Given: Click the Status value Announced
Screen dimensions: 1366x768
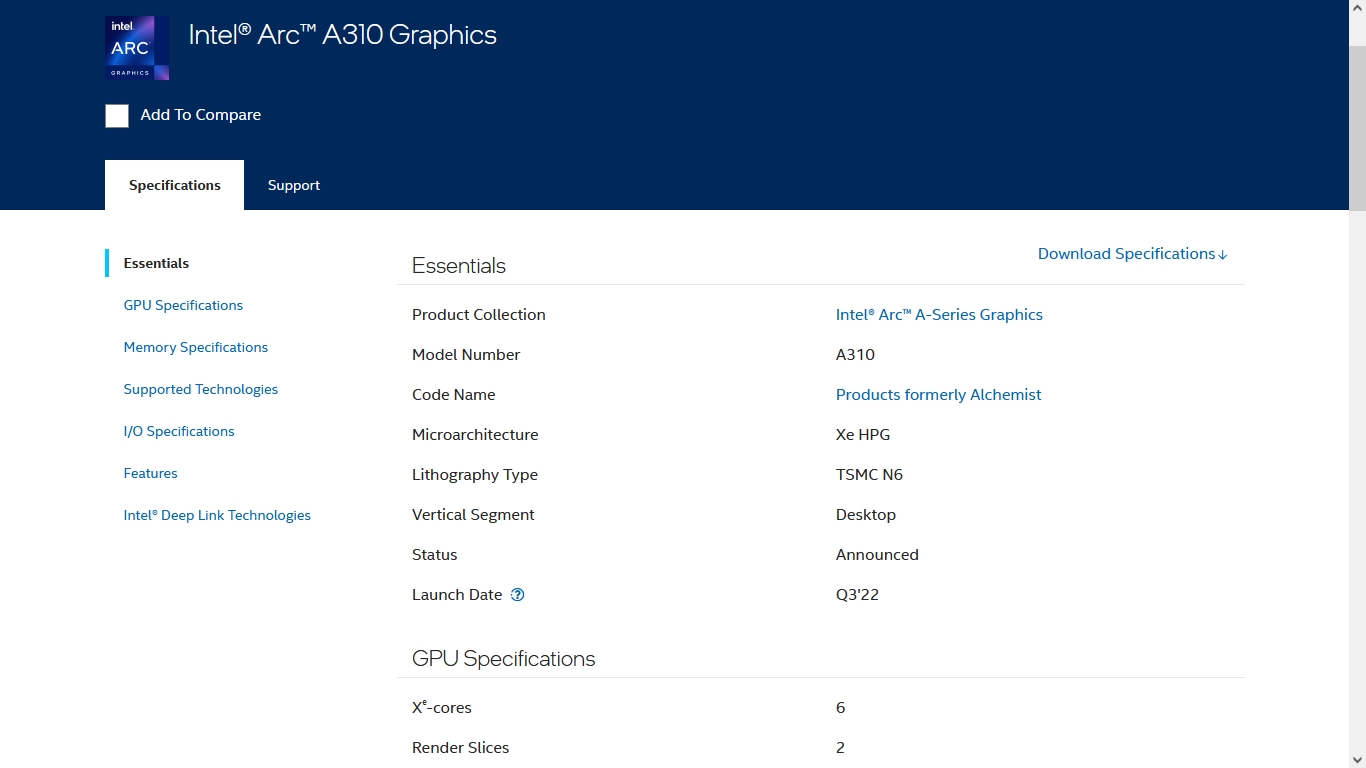Looking at the screenshot, I should click(877, 554).
